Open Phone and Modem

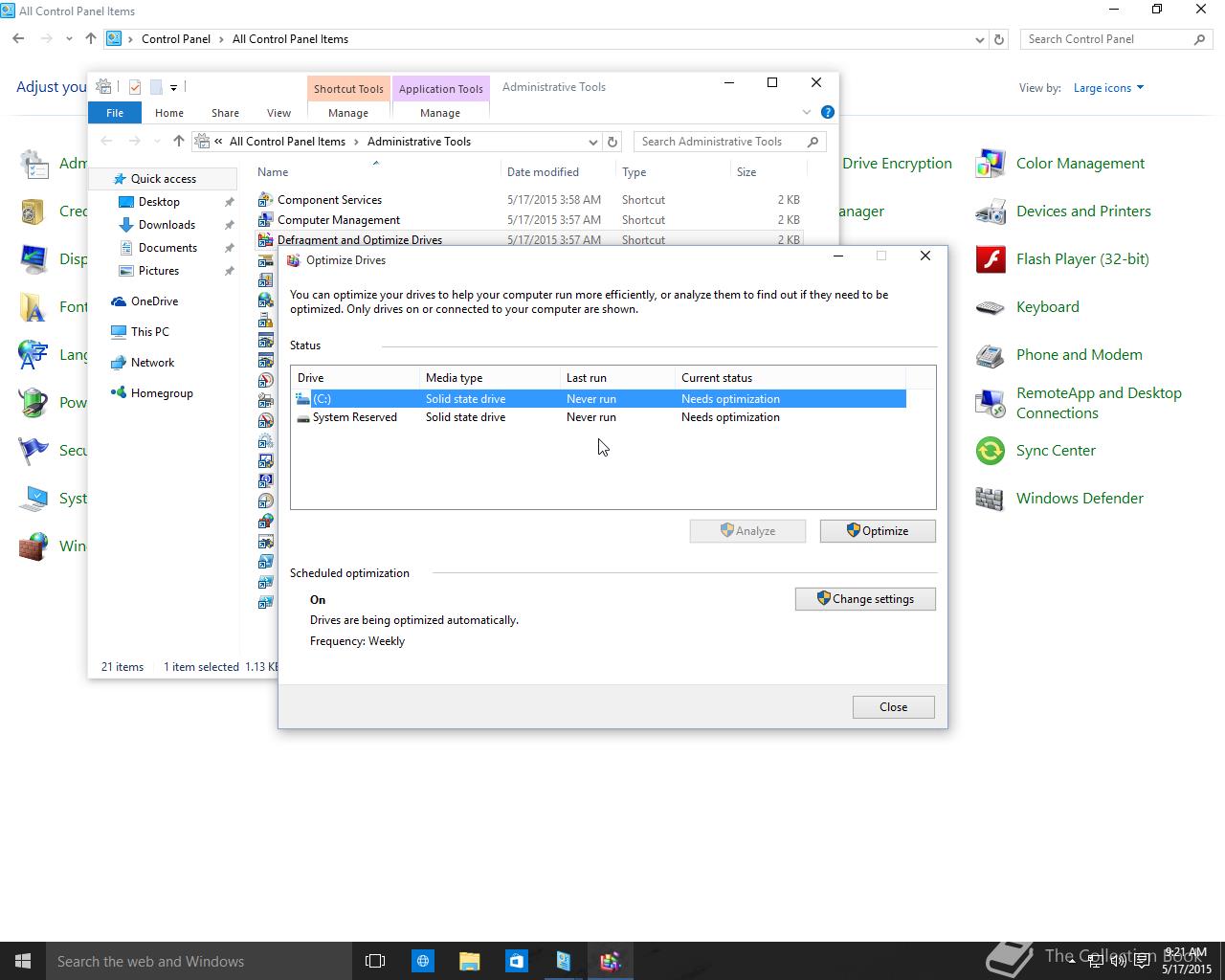[1079, 355]
